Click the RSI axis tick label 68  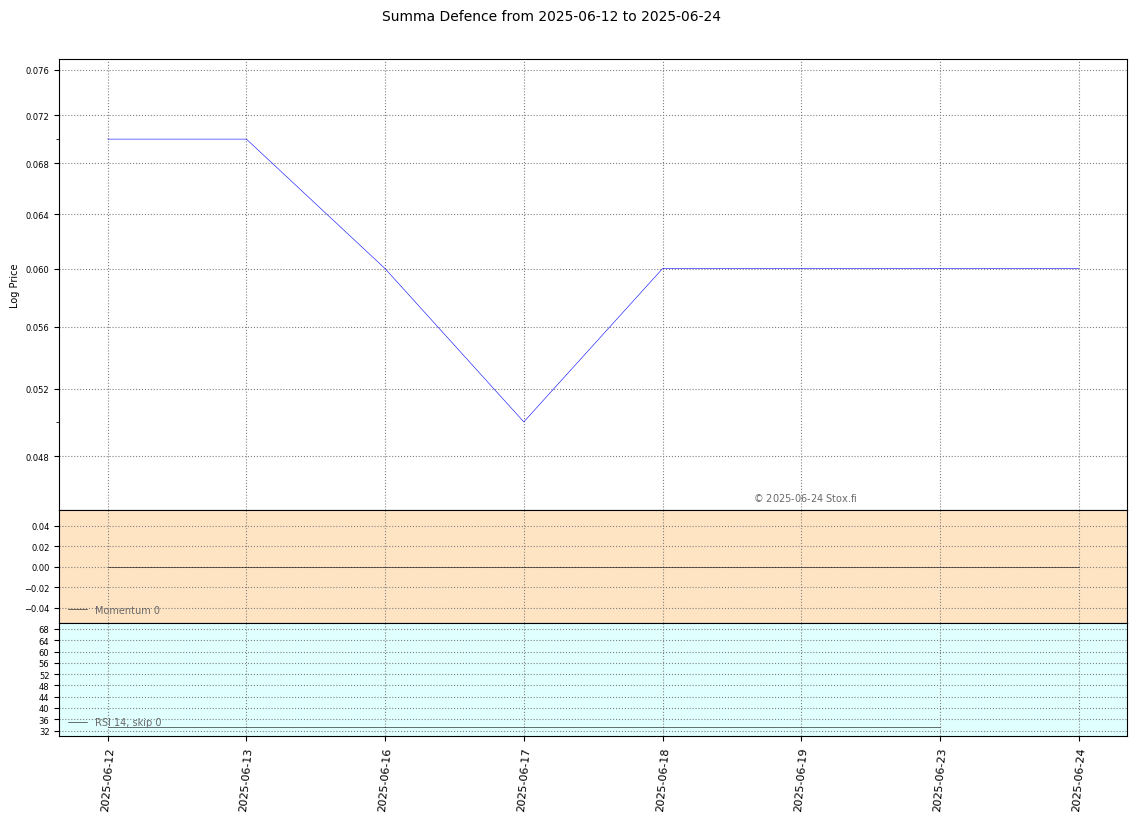click(x=45, y=630)
